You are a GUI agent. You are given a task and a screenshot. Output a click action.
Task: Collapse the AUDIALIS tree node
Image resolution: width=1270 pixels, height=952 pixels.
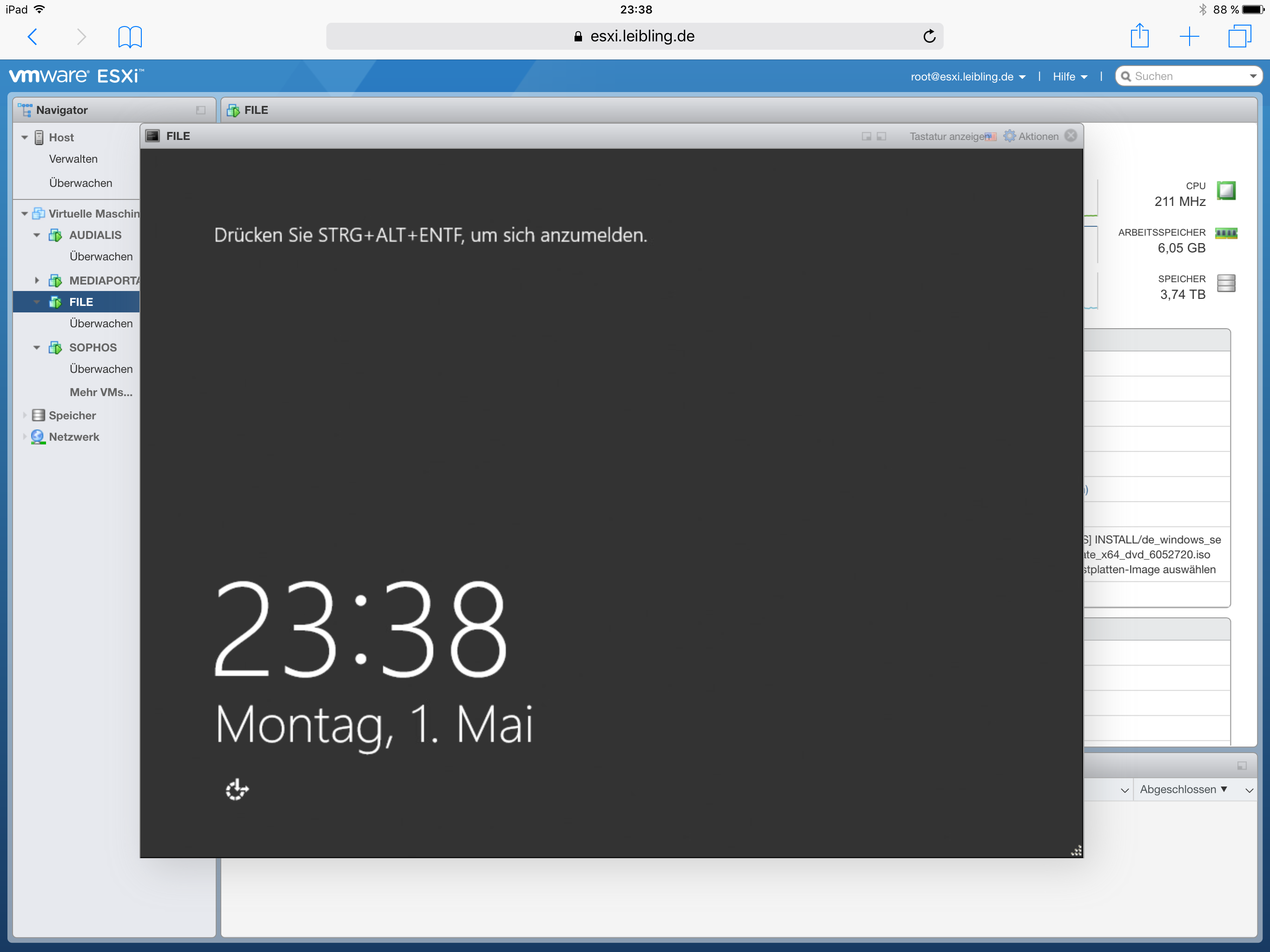[x=37, y=235]
